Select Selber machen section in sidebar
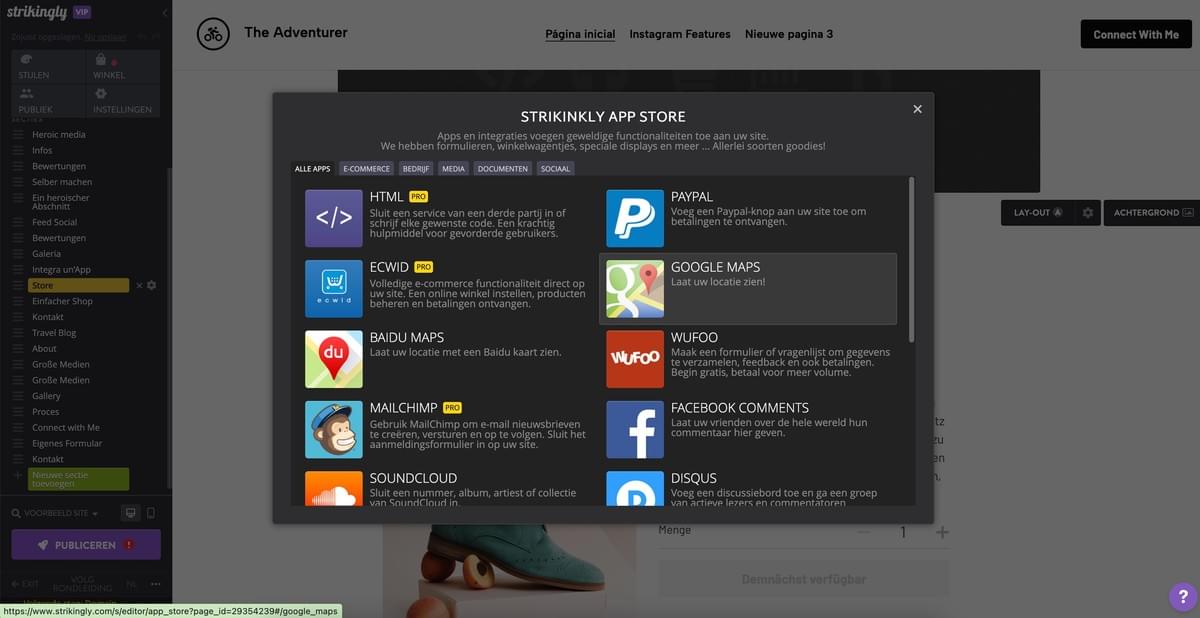Image resolution: width=1200 pixels, height=618 pixels. point(62,182)
